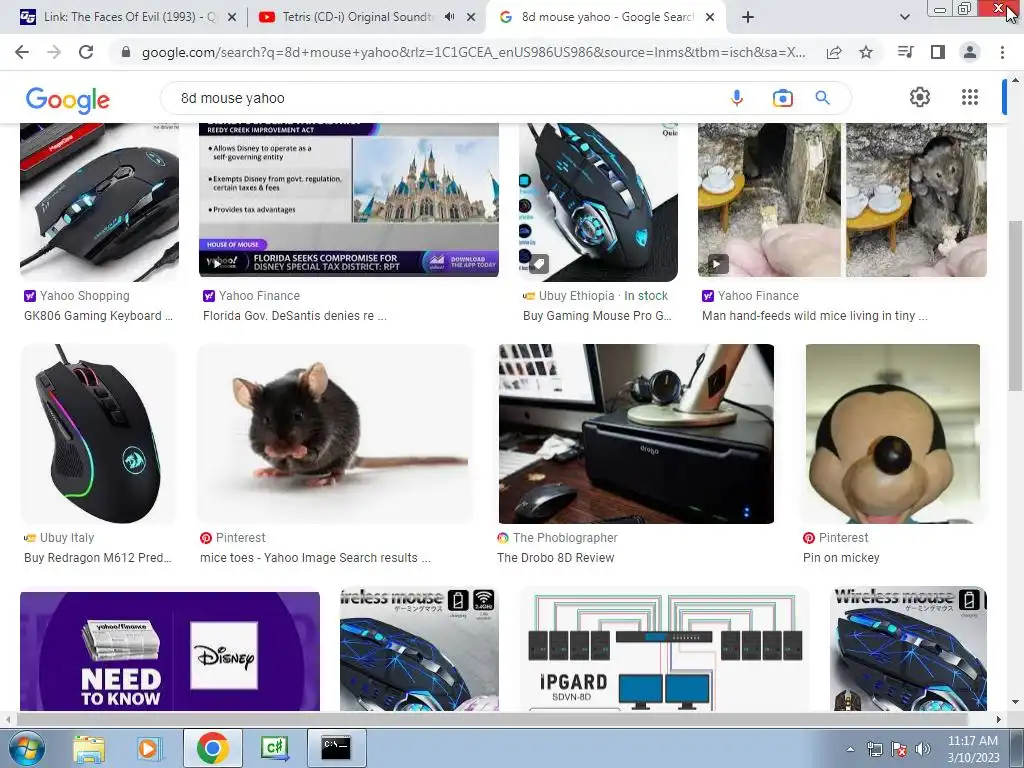Viewport: 1024px width, 768px height.
Task: Select the Redragon RGB mouse thumbnail
Action: [x=99, y=434]
